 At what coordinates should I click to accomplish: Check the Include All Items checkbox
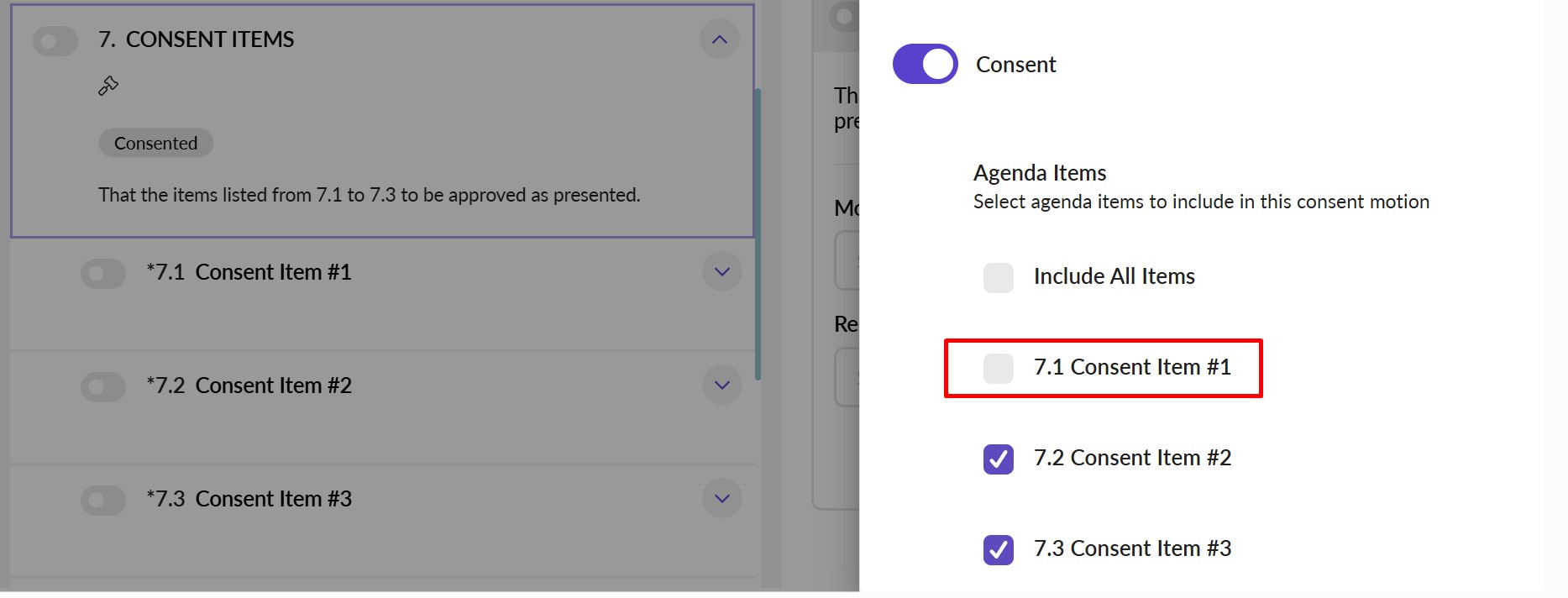(x=999, y=277)
